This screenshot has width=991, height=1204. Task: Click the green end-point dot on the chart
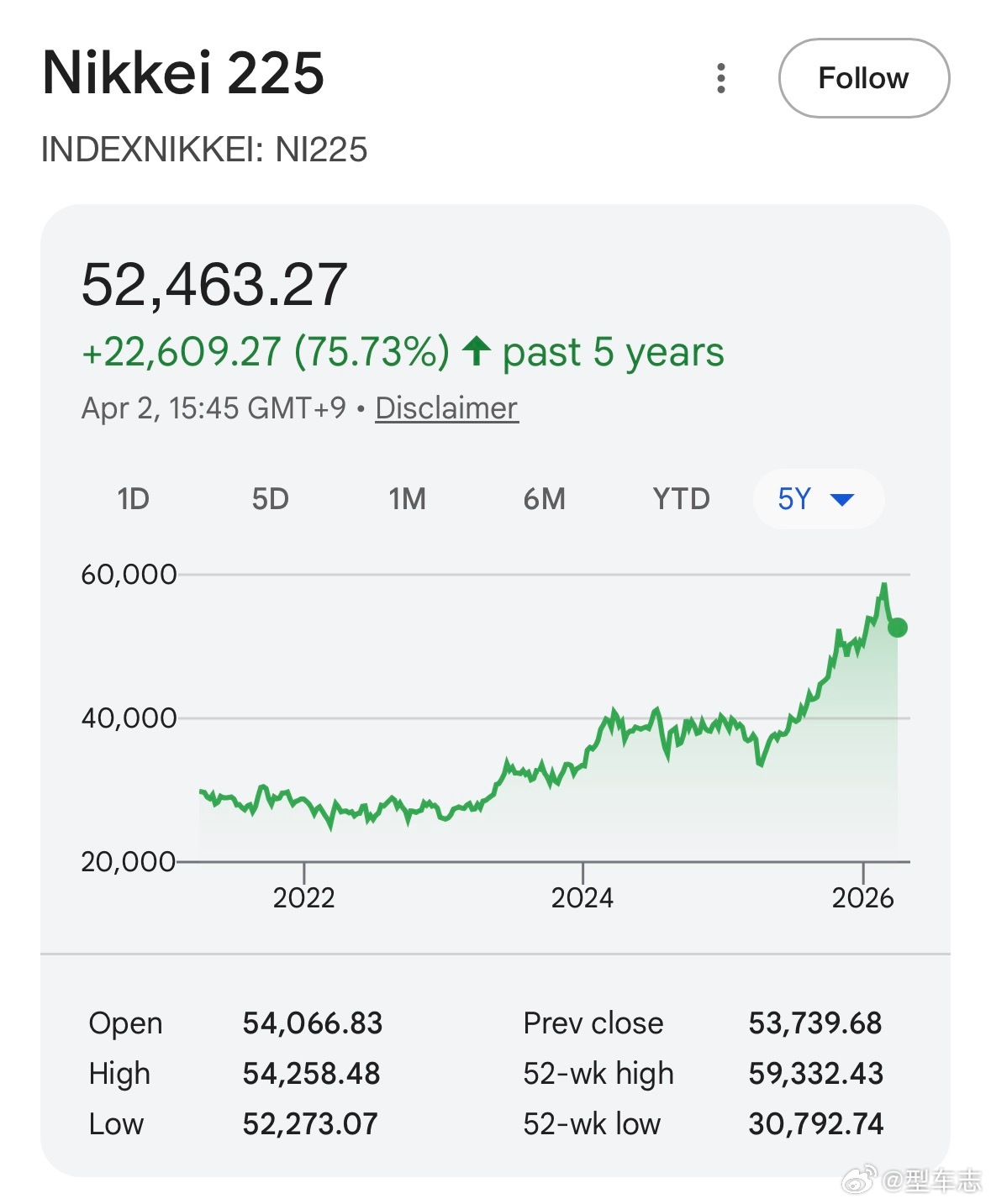point(898,628)
